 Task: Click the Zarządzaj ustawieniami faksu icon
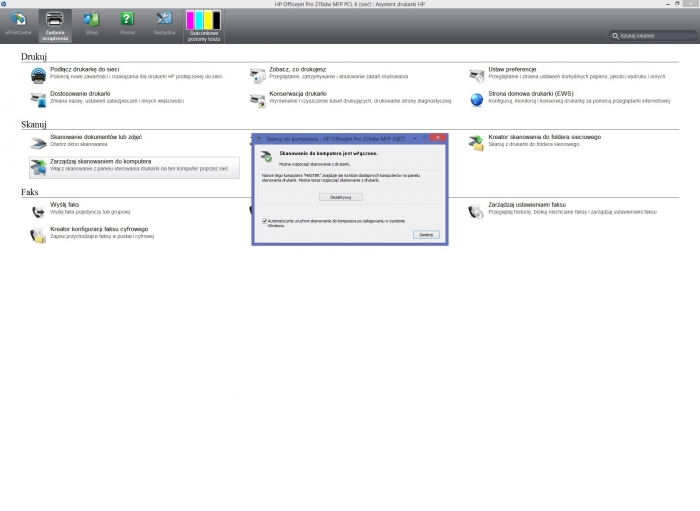[x=476, y=211]
